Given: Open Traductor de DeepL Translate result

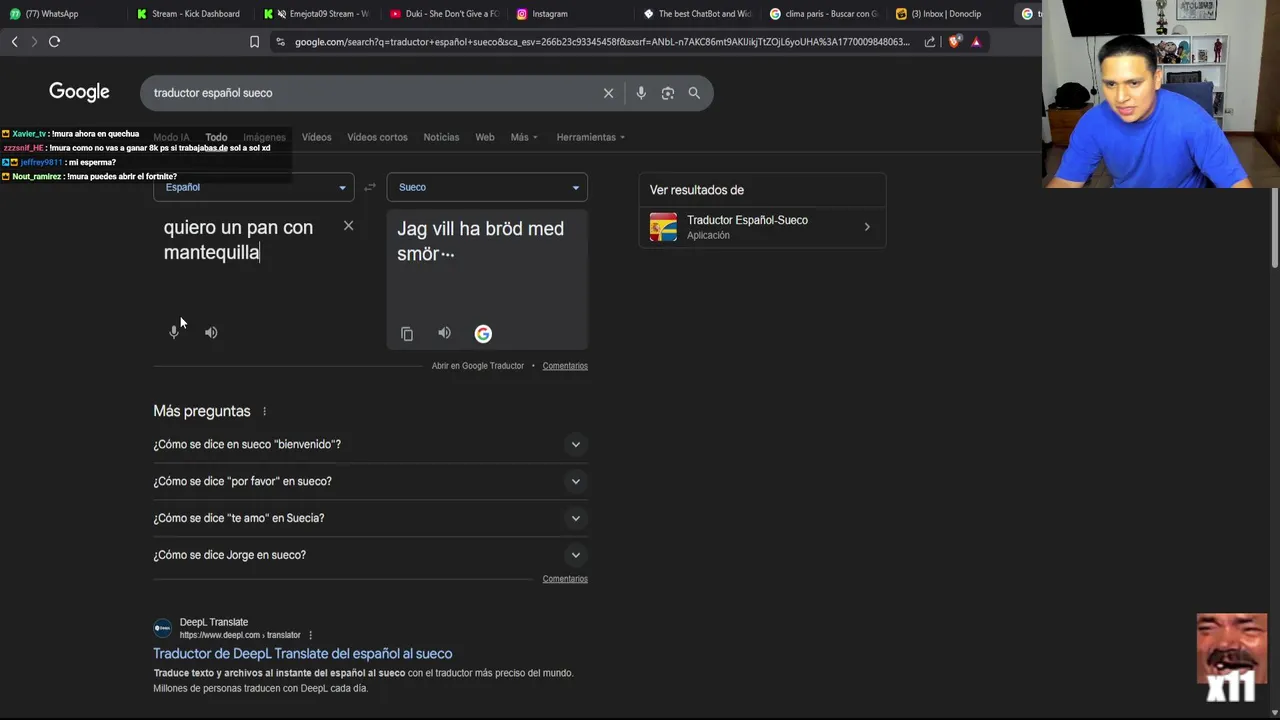Looking at the screenshot, I should [302, 654].
